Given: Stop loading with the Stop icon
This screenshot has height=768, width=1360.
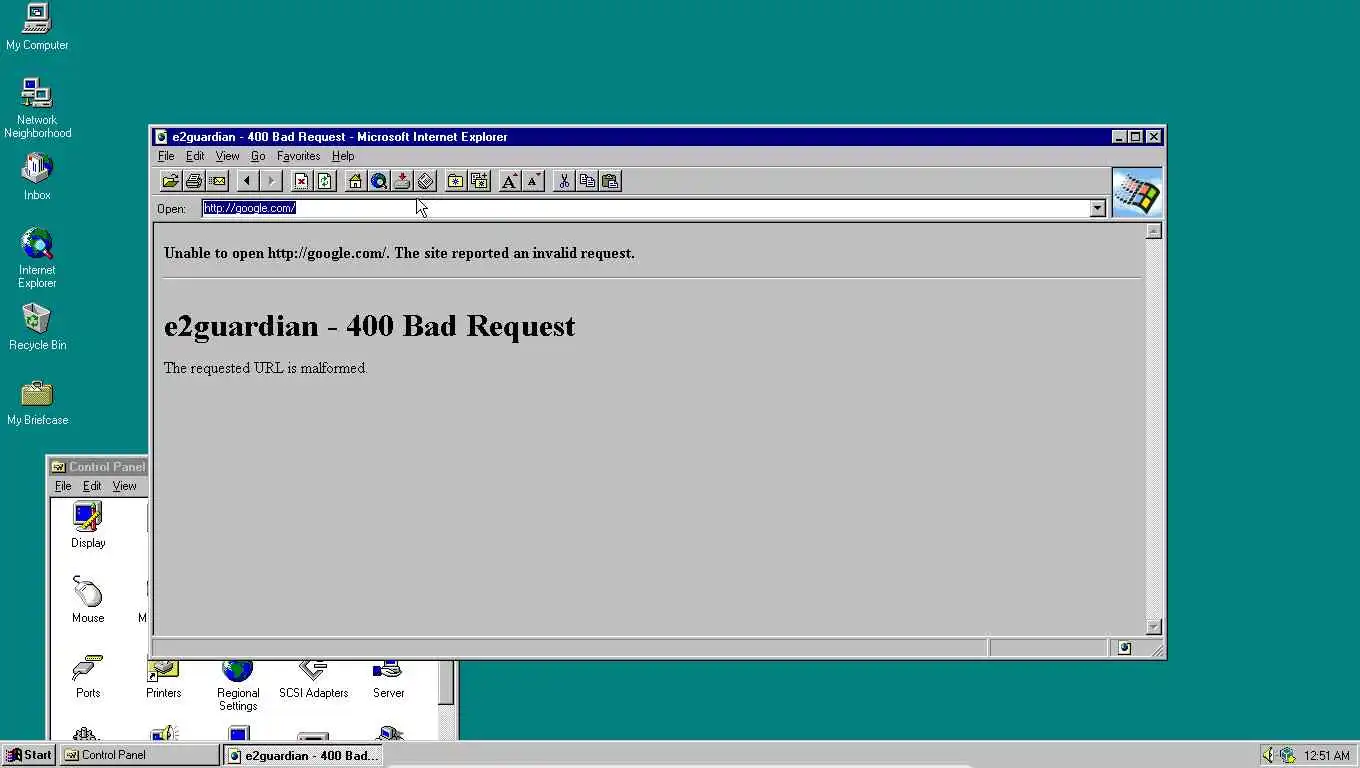Looking at the screenshot, I should click(301, 181).
